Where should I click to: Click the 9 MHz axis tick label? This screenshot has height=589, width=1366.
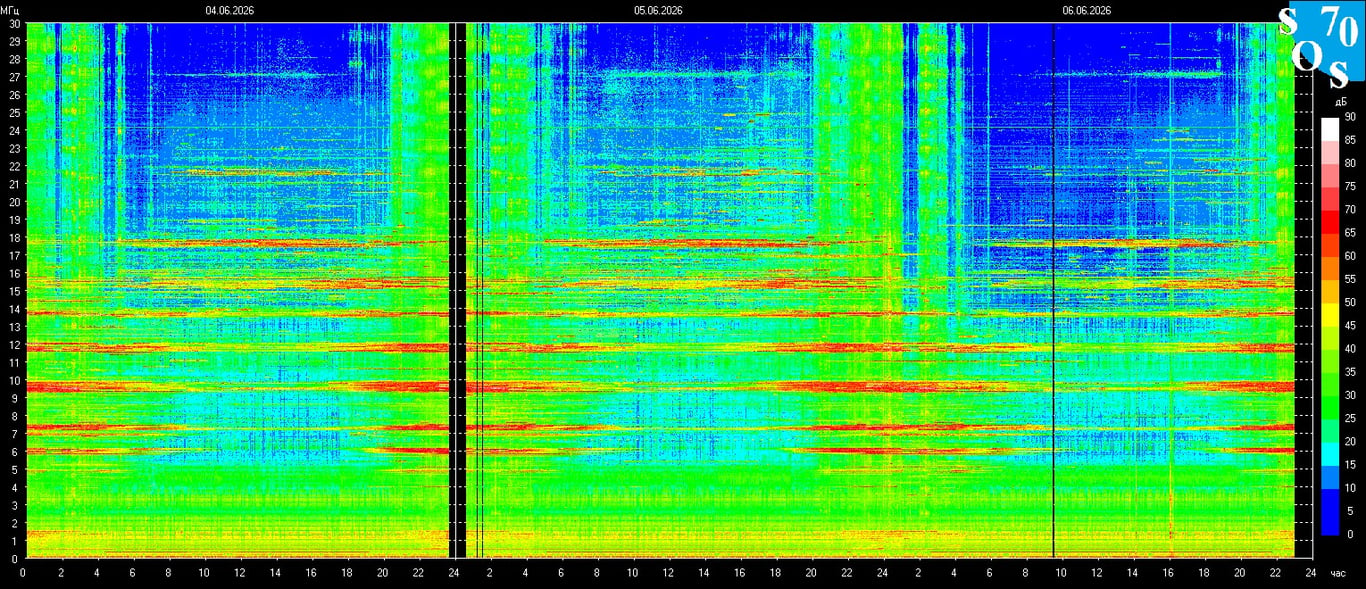[x=16, y=398]
